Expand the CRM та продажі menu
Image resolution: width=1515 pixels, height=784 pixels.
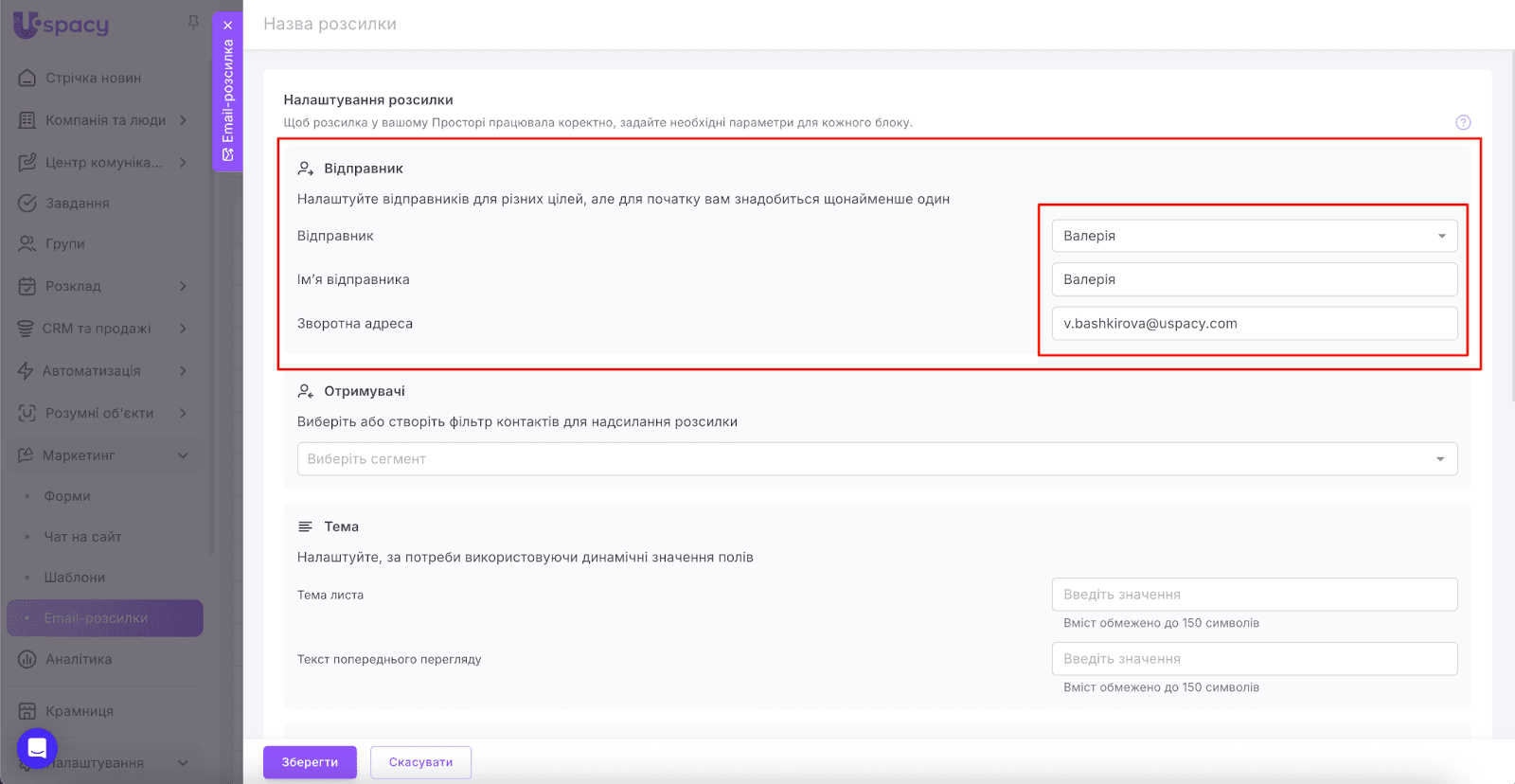[183, 329]
